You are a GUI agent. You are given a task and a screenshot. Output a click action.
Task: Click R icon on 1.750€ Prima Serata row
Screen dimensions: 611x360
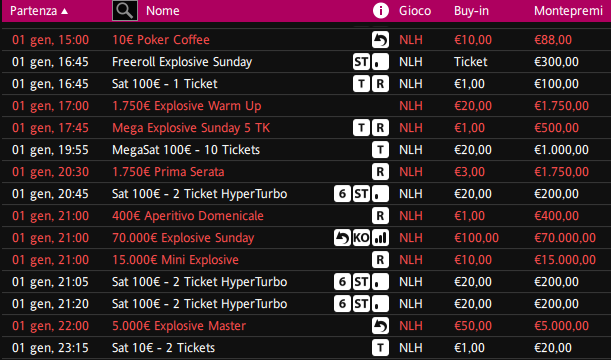(x=380, y=172)
